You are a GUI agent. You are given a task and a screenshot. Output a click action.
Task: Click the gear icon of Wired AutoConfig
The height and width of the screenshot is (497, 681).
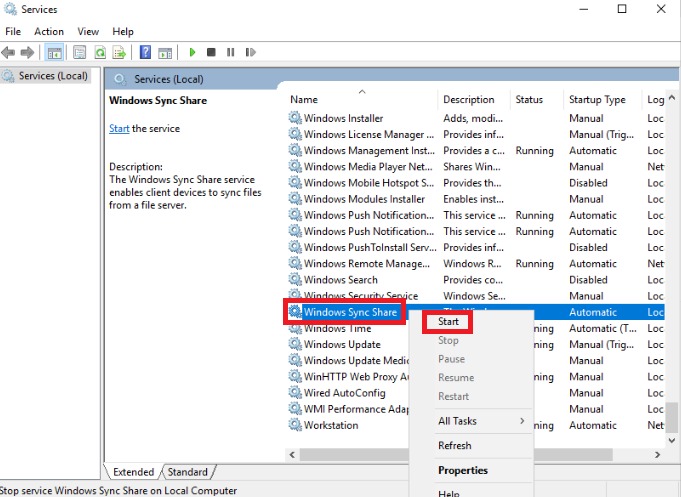[295, 392]
